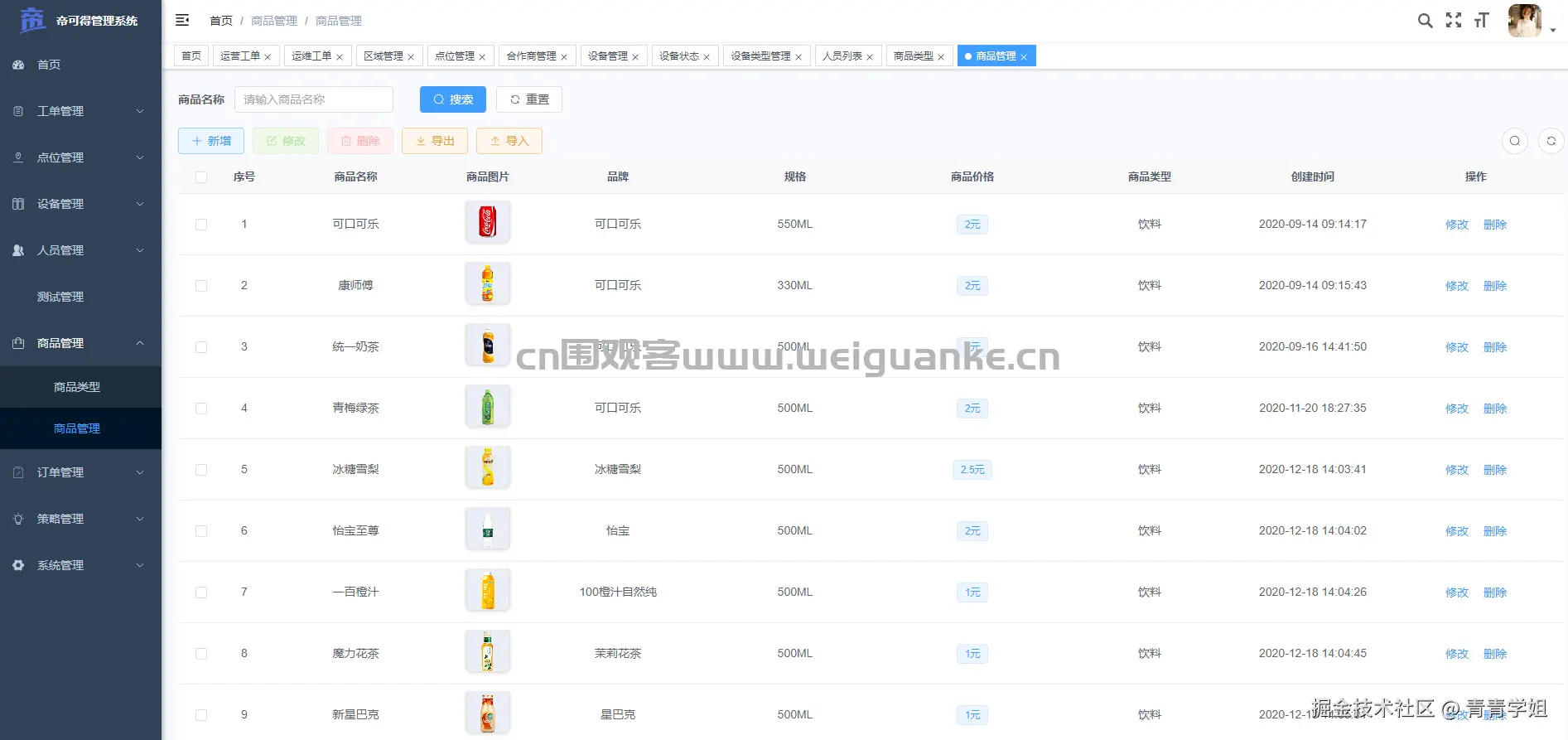Viewport: 1568px width, 740px height.
Task: Close the 区域管理 tab
Action: 411,57
